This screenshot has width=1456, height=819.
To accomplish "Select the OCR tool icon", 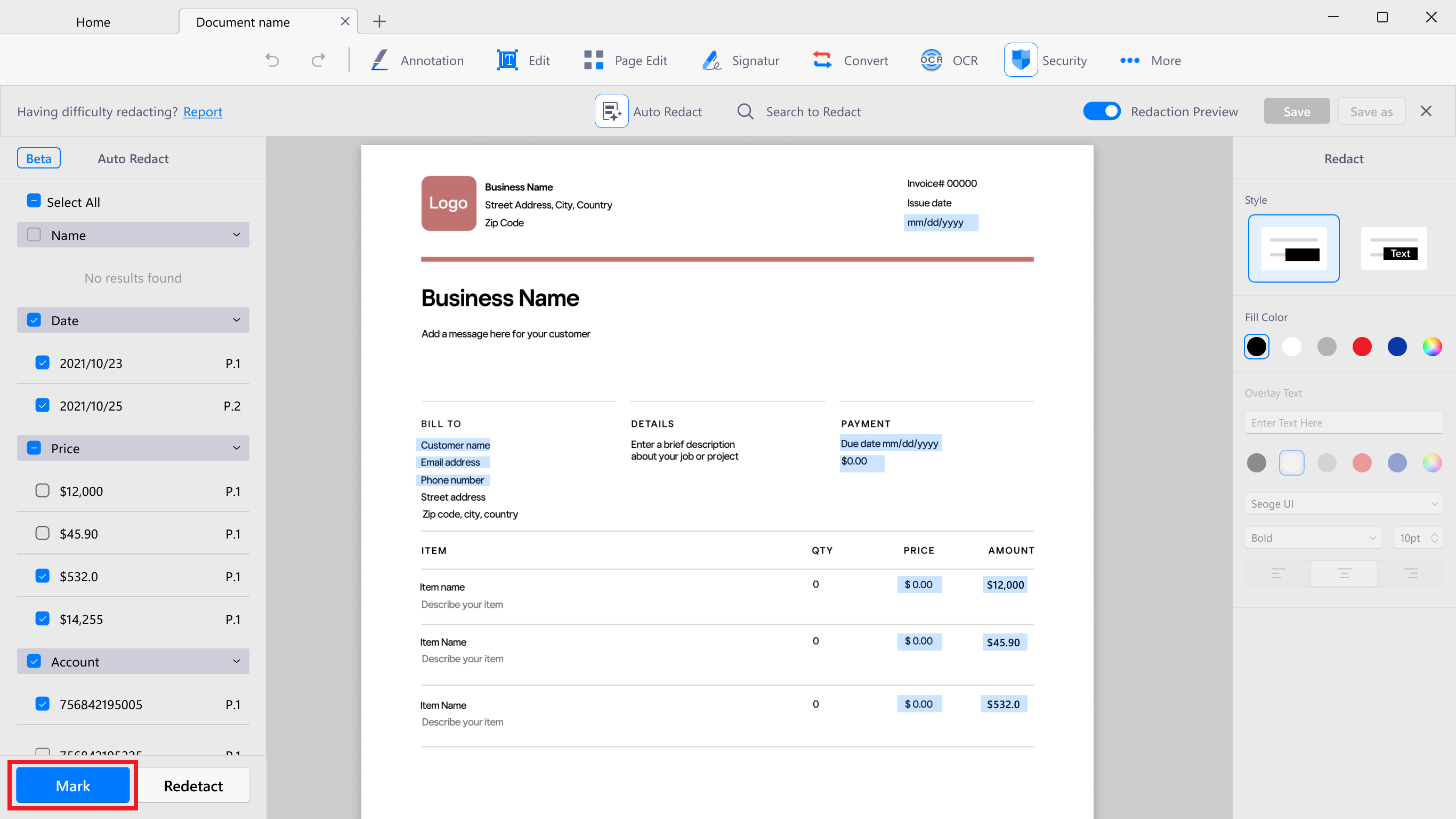I will pyautogui.click(x=931, y=60).
